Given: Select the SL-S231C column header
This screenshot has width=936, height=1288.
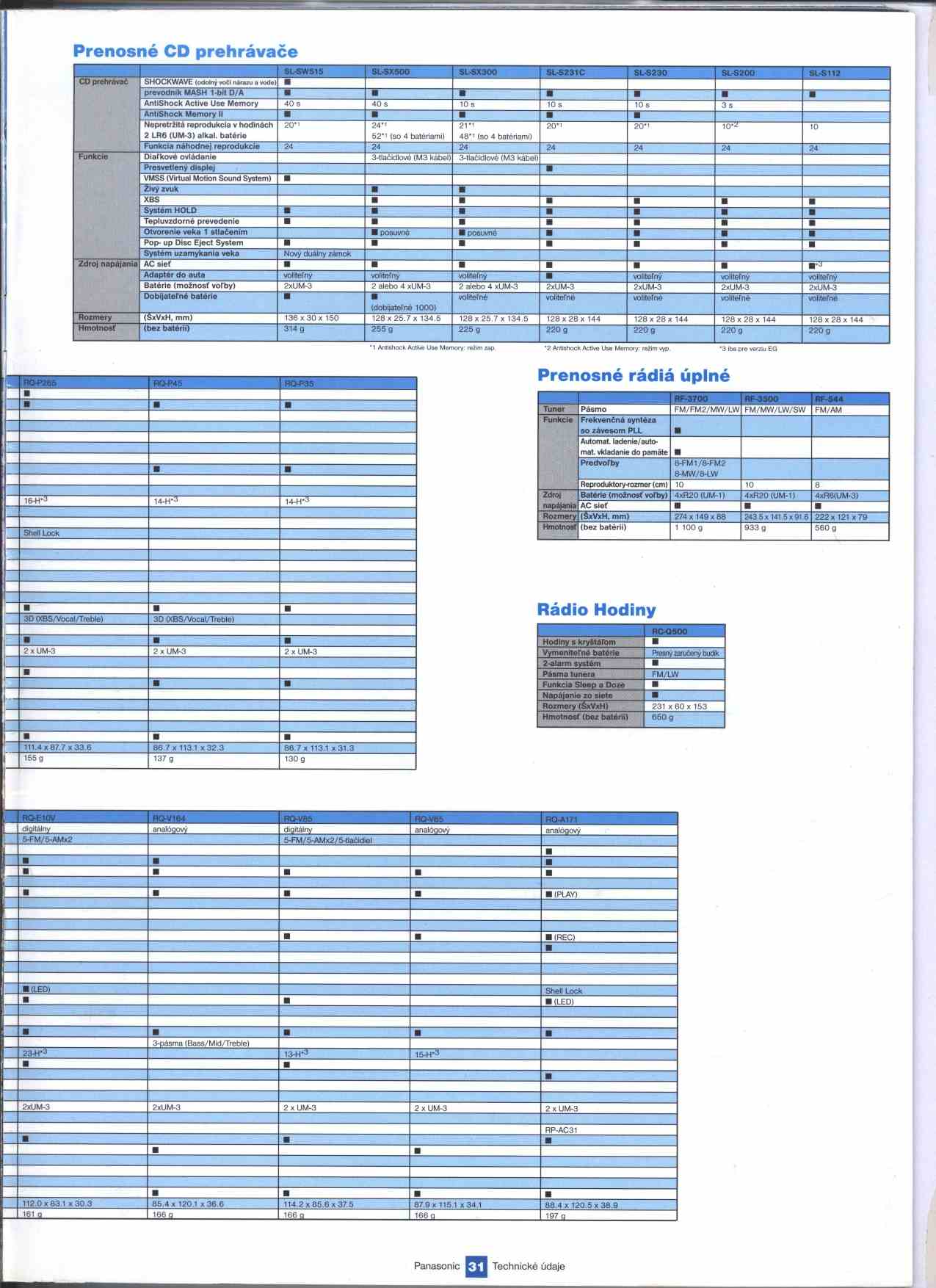Looking at the screenshot, I should 566,73.
